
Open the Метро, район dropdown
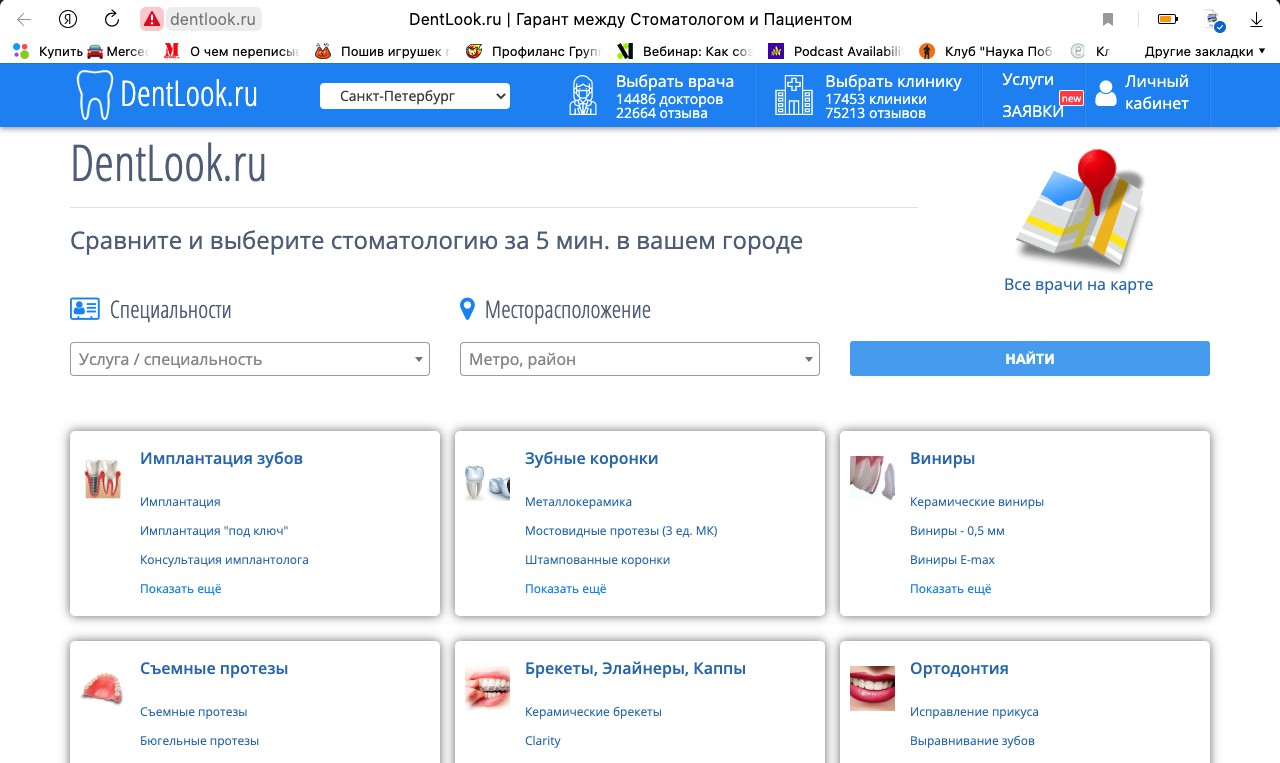click(x=640, y=359)
